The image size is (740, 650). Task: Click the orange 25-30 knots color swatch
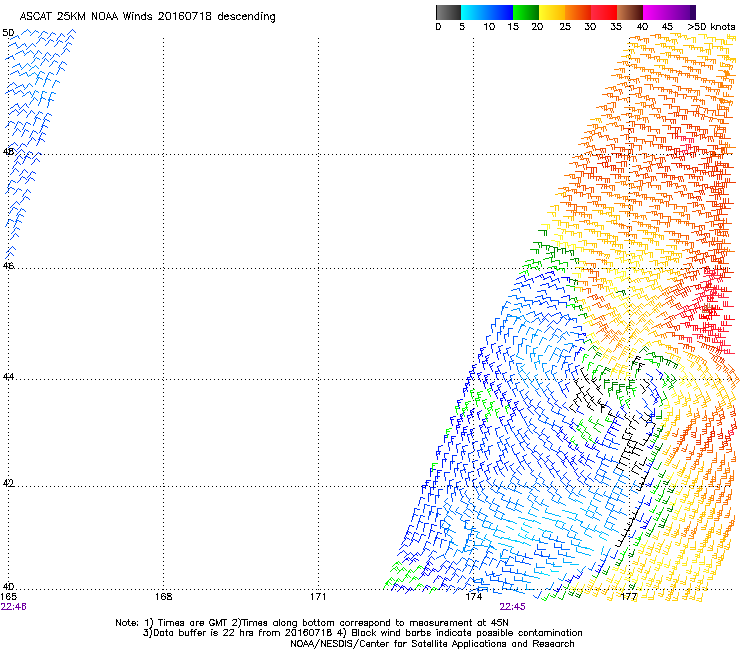coord(578,12)
